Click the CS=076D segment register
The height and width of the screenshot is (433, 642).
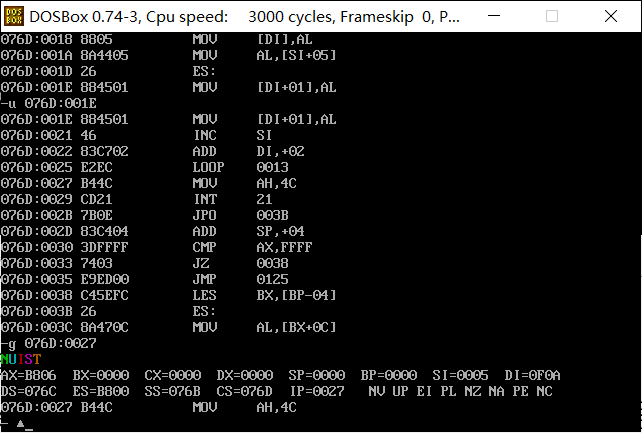tap(244, 391)
